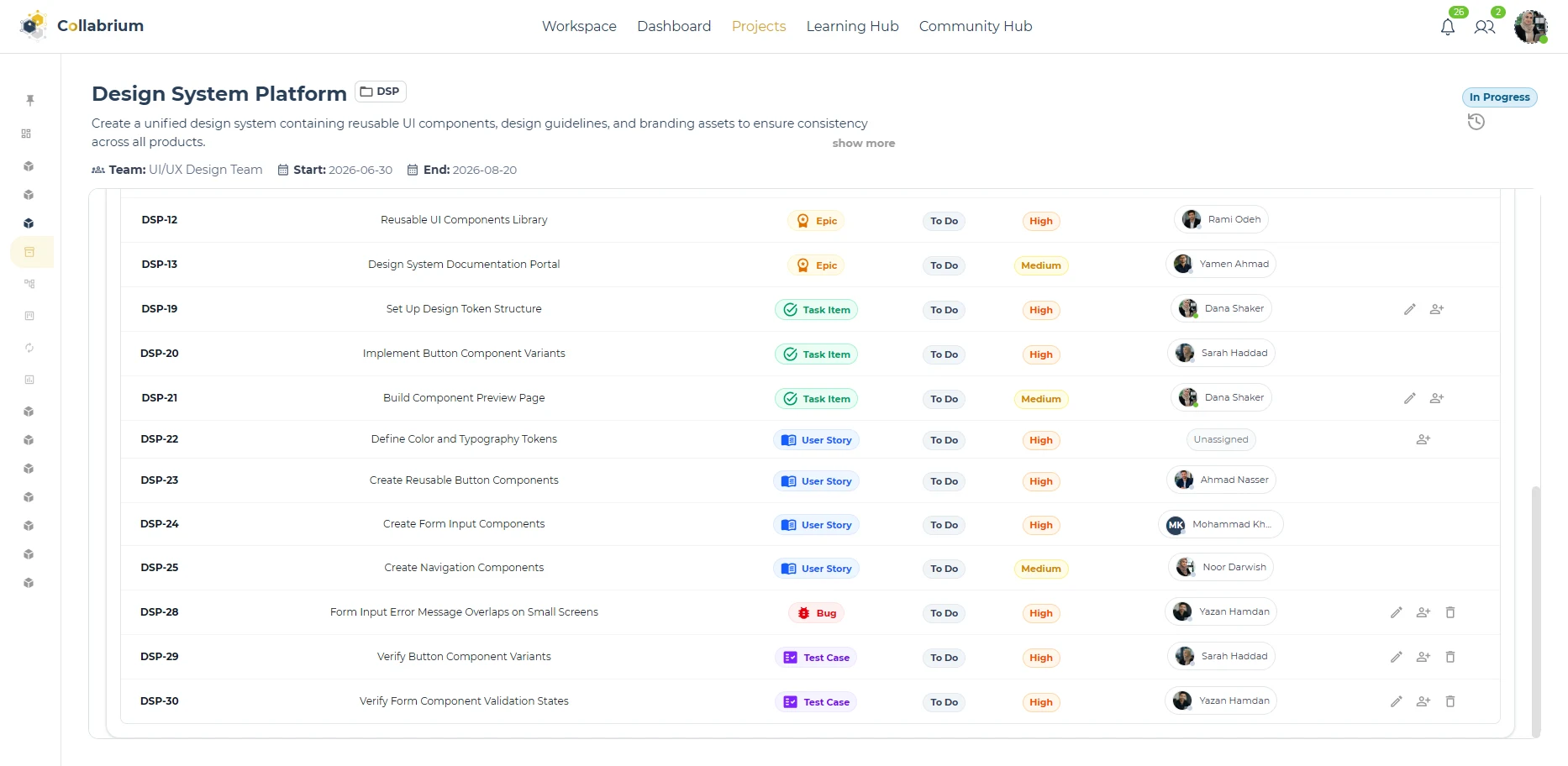Select the highlighted backlog sidebar icon
1568x766 pixels.
coord(30,252)
